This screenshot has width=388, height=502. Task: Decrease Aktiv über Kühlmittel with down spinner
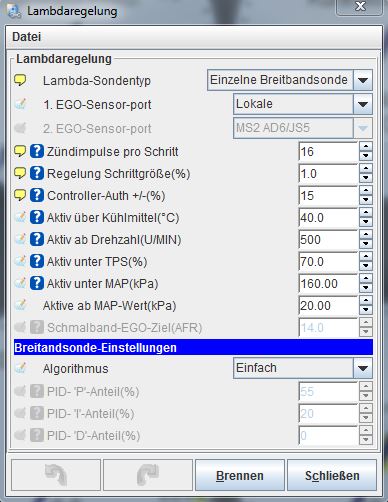coord(366,222)
